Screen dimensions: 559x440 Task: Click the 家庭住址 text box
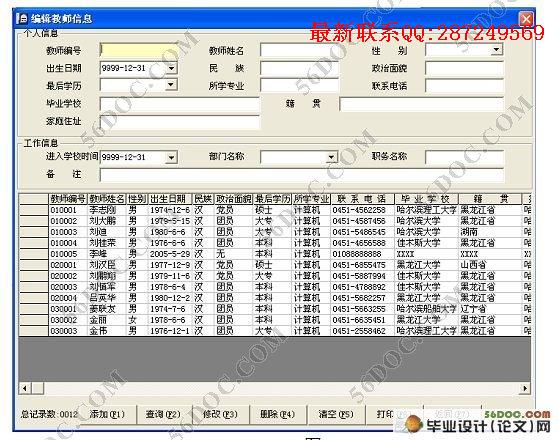point(180,122)
